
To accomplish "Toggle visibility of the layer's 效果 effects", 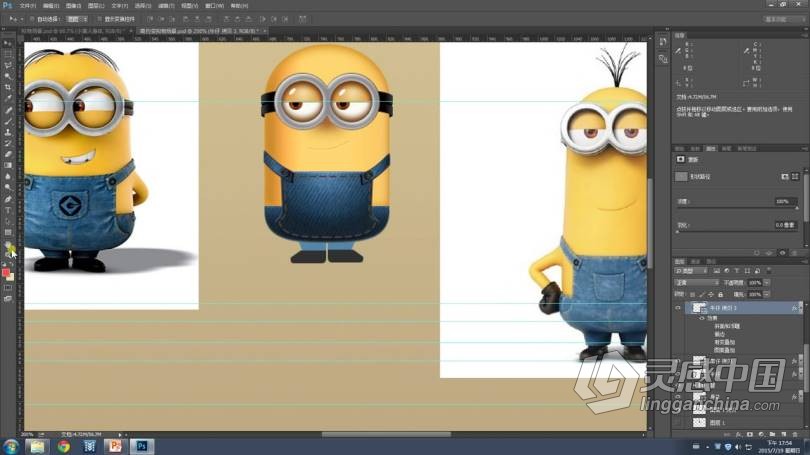I will point(702,318).
